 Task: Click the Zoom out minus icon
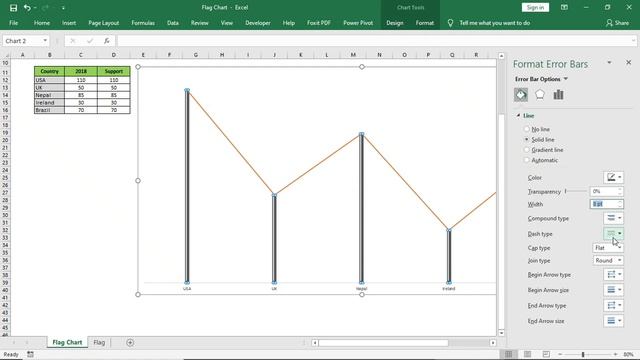click(x=560, y=354)
